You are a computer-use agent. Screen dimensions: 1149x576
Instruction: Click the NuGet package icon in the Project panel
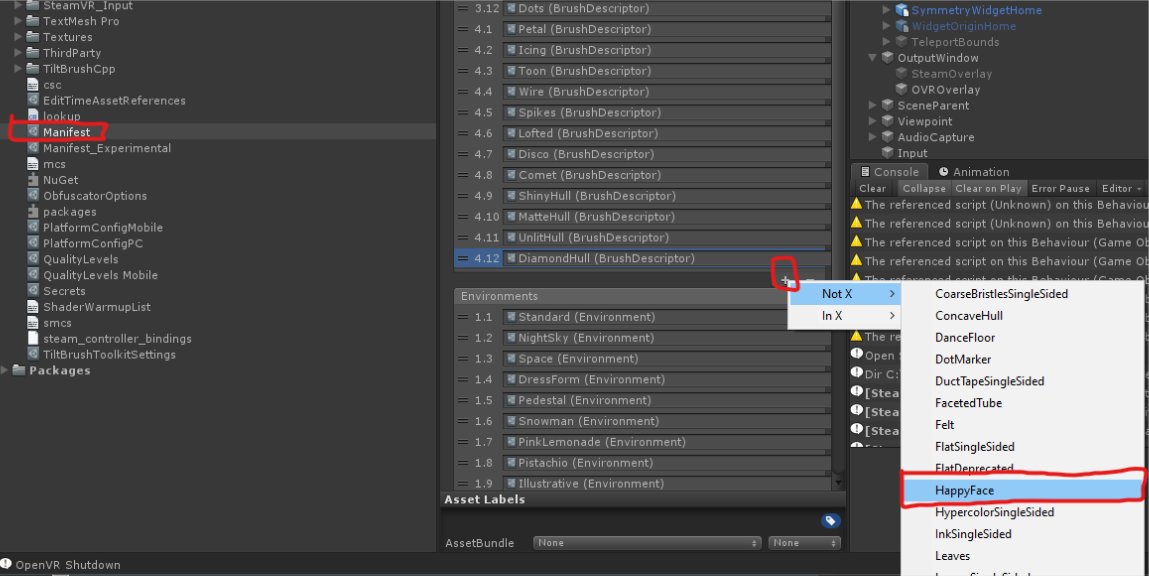coord(31,179)
